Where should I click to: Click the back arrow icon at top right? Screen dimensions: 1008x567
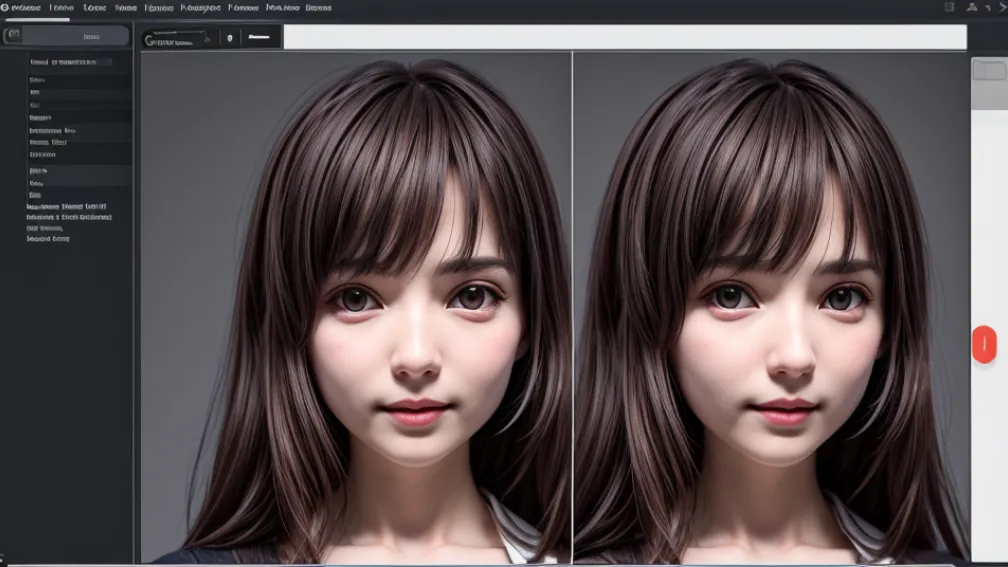click(990, 7)
